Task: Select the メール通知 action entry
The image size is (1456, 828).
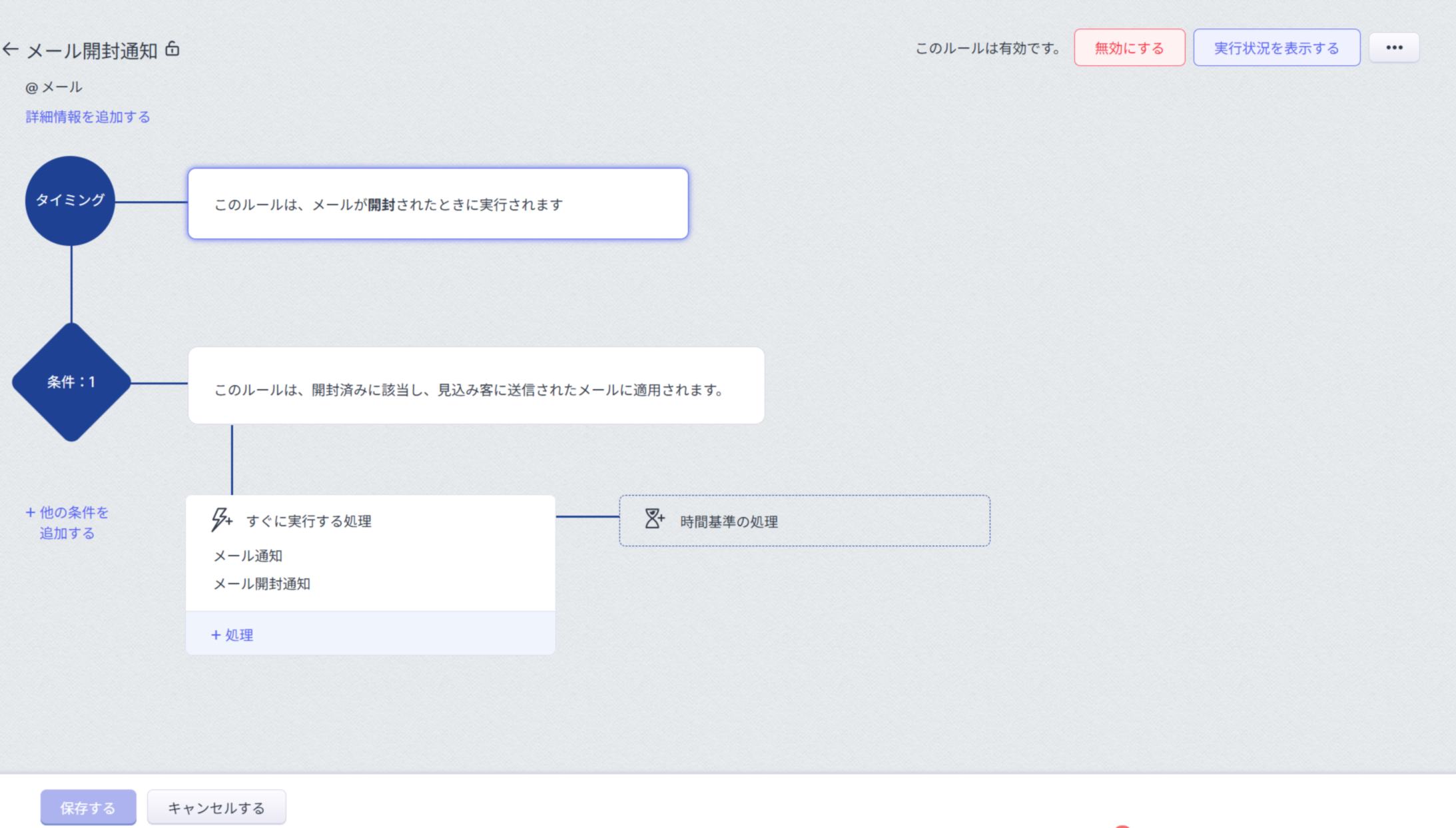Action: [248, 556]
